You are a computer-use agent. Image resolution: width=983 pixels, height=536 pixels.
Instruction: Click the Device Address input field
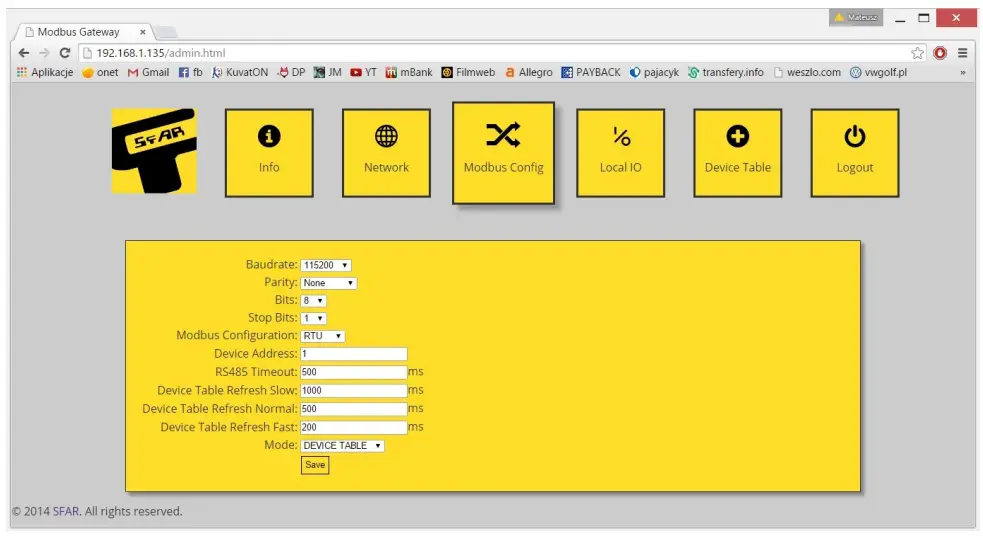pyautogui.click(x=354, y=354)
